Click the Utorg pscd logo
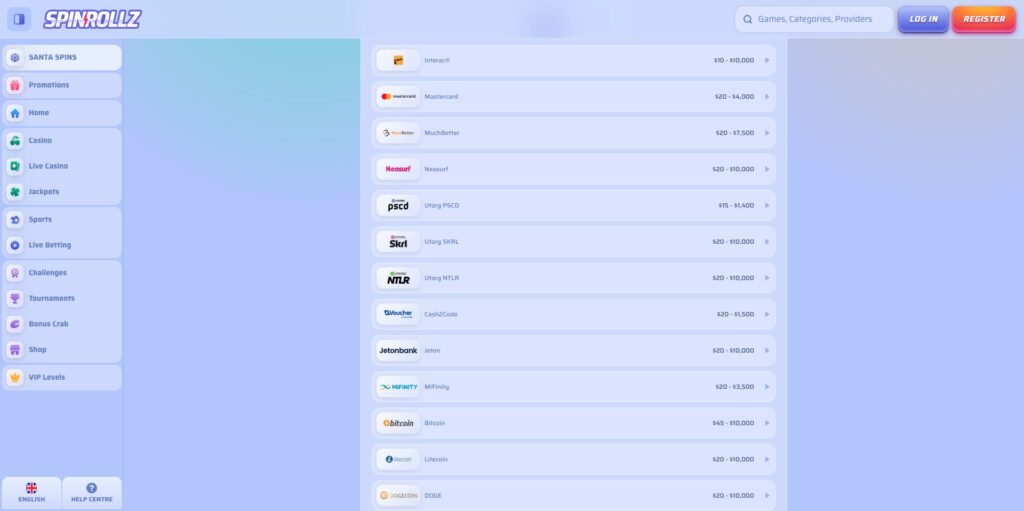1024x511 pixels. click(398, 205)
